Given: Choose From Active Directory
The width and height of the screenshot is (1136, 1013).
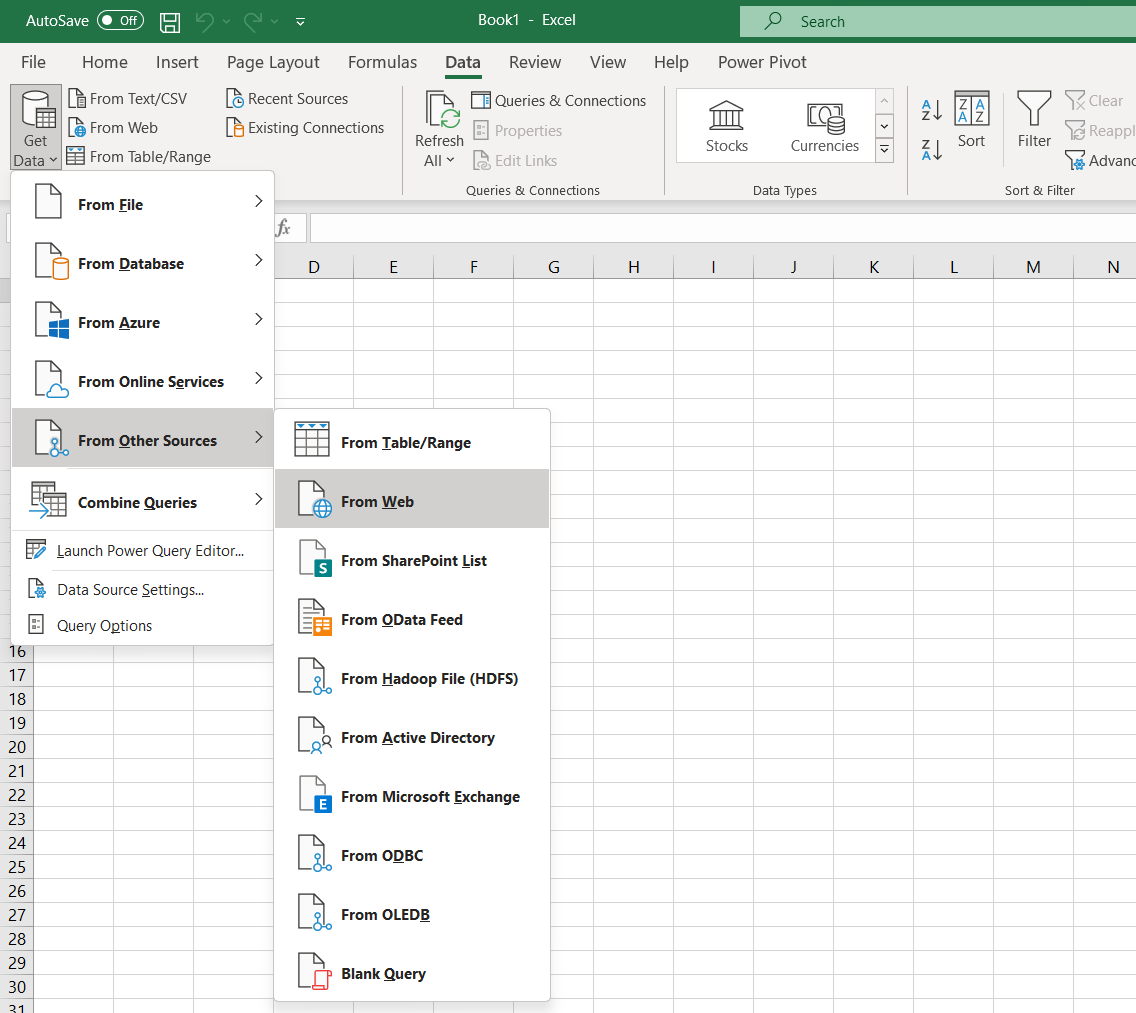Looking at the screenshot, I should 412,737.
